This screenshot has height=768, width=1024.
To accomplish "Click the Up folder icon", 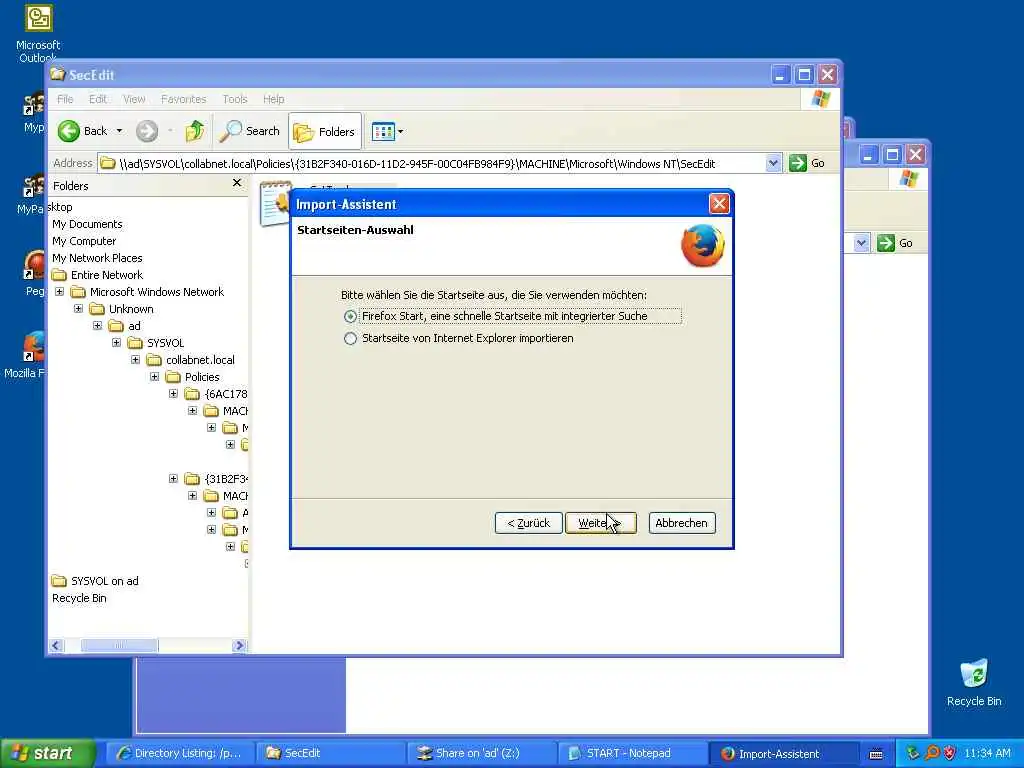I will coord(195,131).
